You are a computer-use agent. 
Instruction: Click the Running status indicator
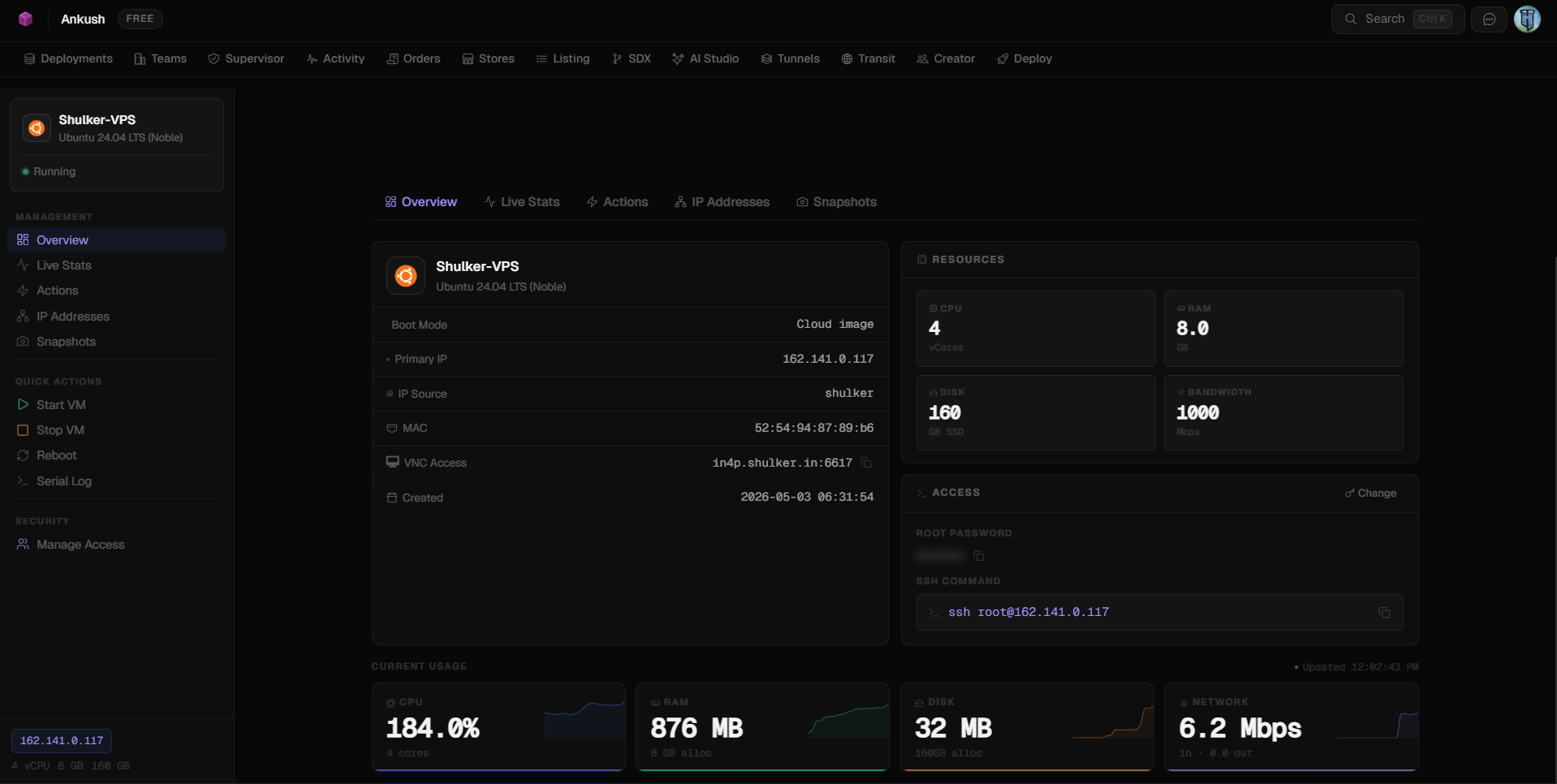click(49, 171)
